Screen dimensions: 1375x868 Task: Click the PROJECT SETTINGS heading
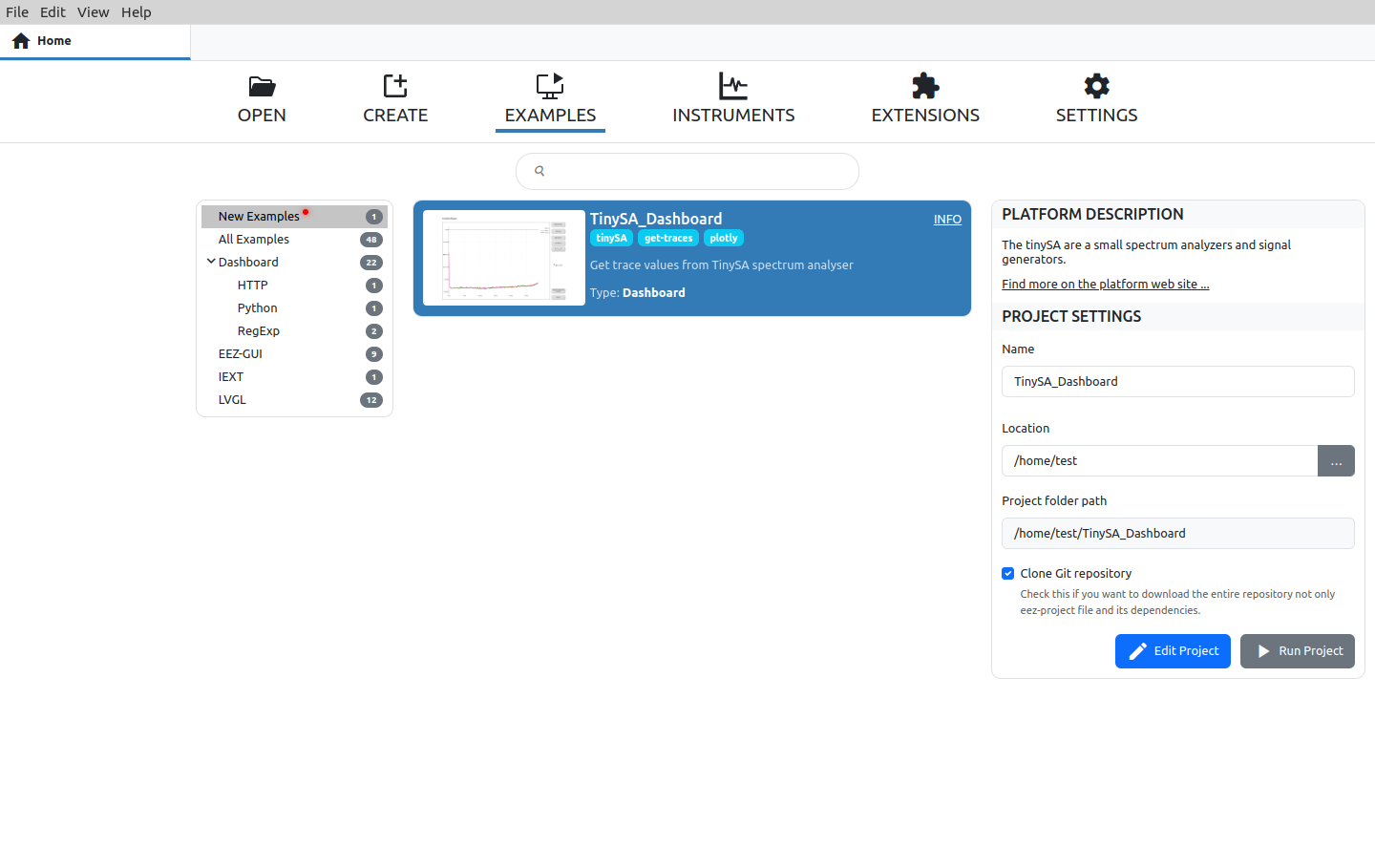tap(1071, 317)
